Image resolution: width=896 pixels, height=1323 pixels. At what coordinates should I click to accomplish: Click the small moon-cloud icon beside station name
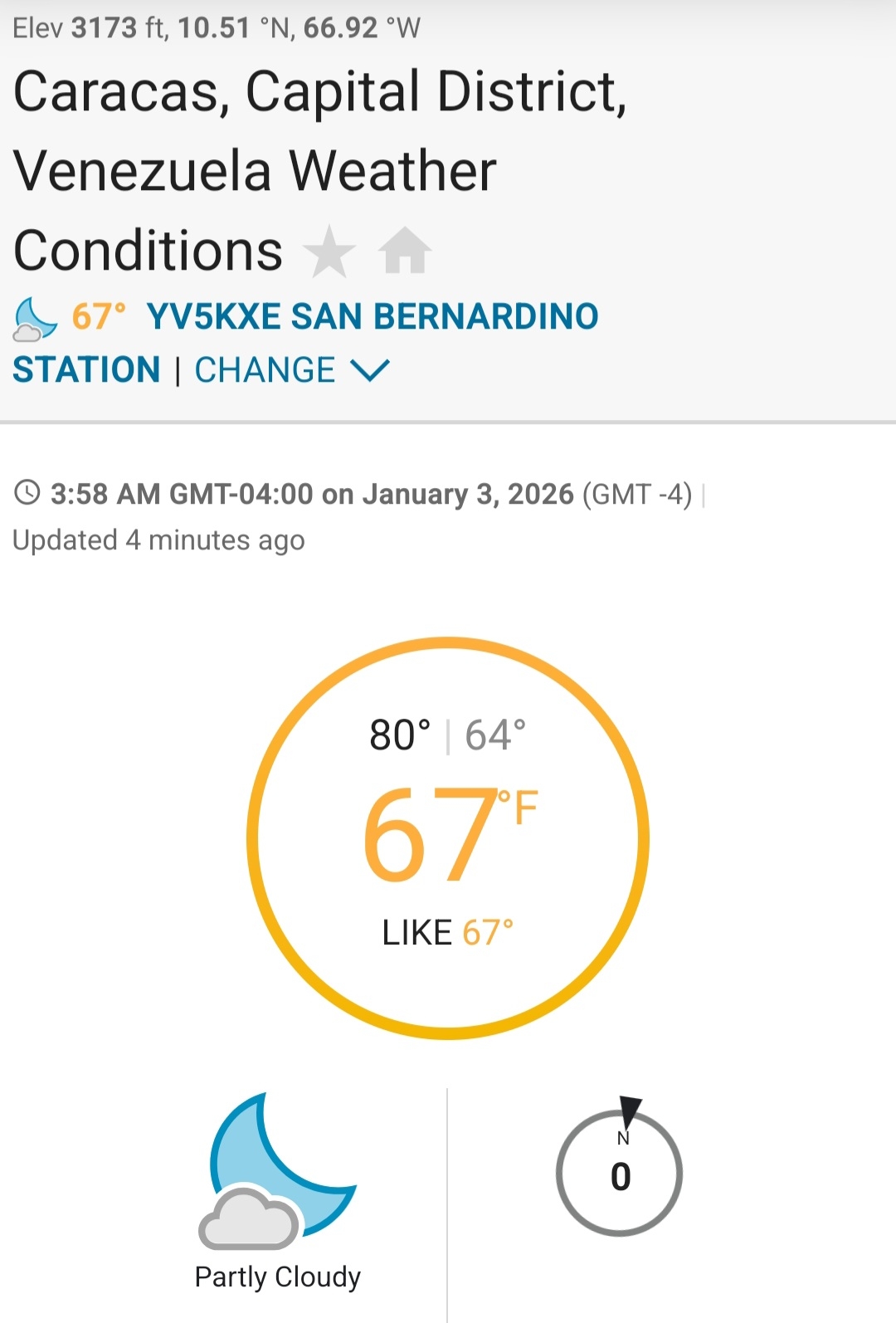[x=35, y=320]
